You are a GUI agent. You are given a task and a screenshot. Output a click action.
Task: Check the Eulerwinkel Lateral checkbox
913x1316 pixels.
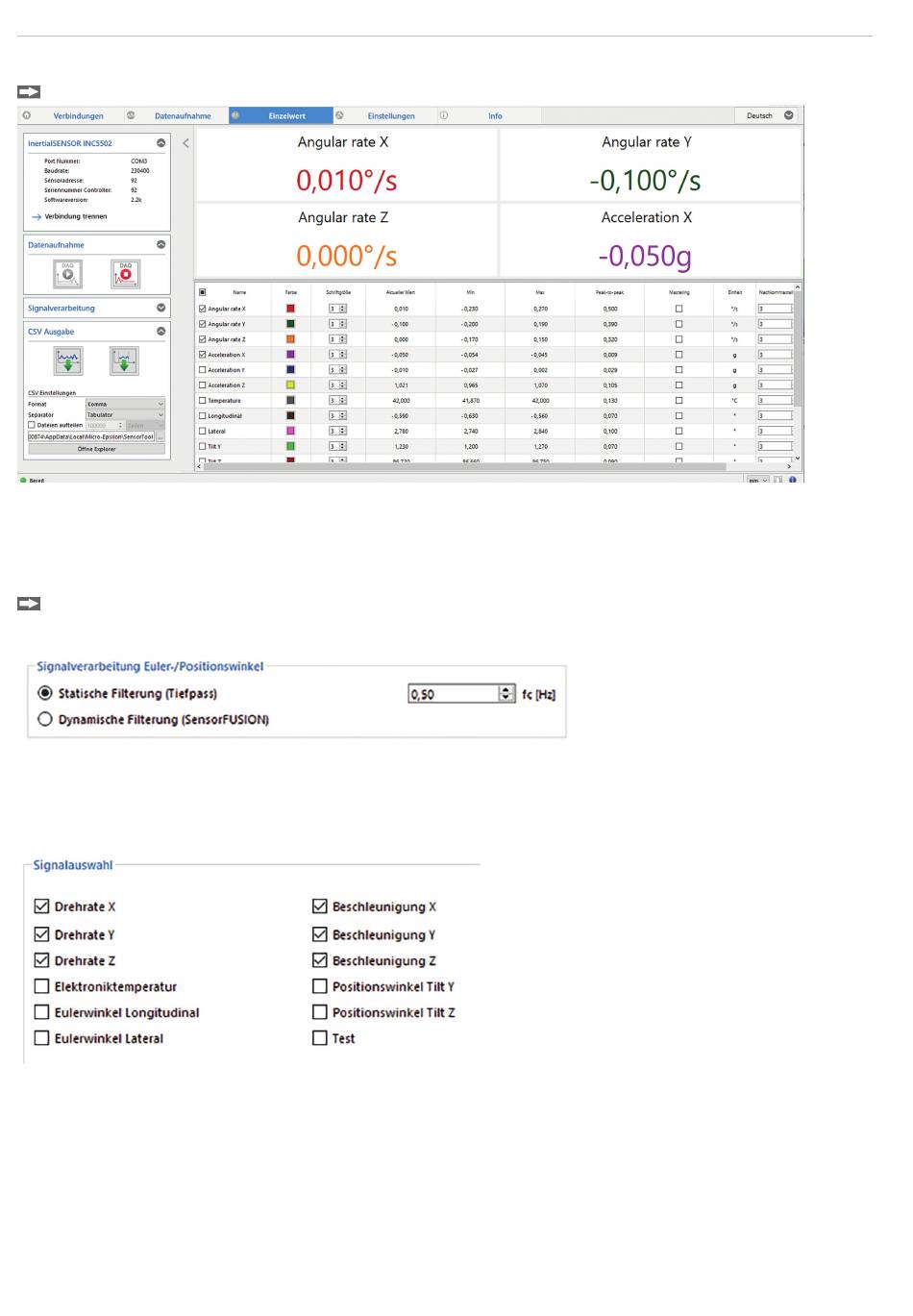click(41, 1037)
